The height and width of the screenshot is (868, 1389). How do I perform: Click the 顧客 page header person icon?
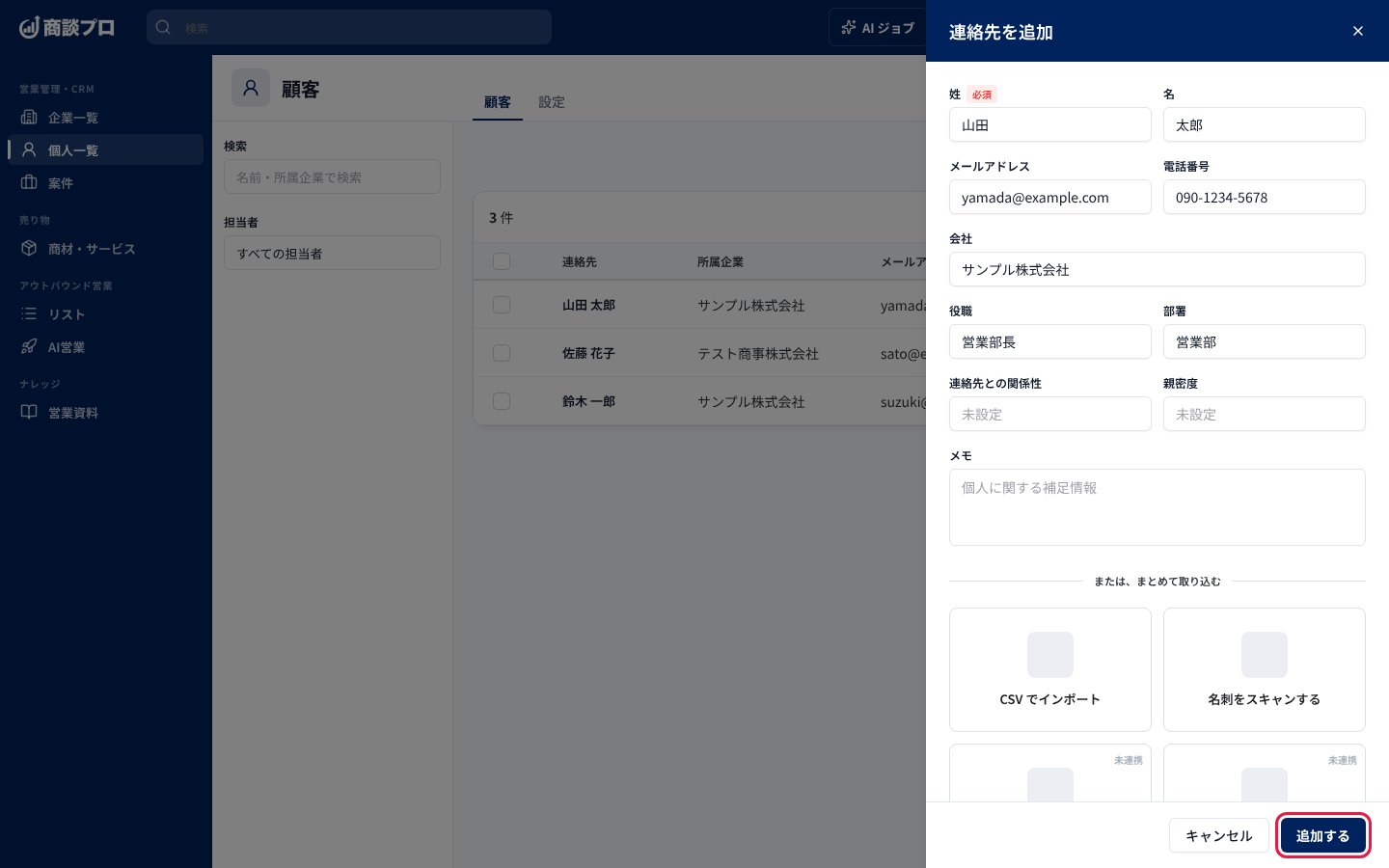(251, 88)
